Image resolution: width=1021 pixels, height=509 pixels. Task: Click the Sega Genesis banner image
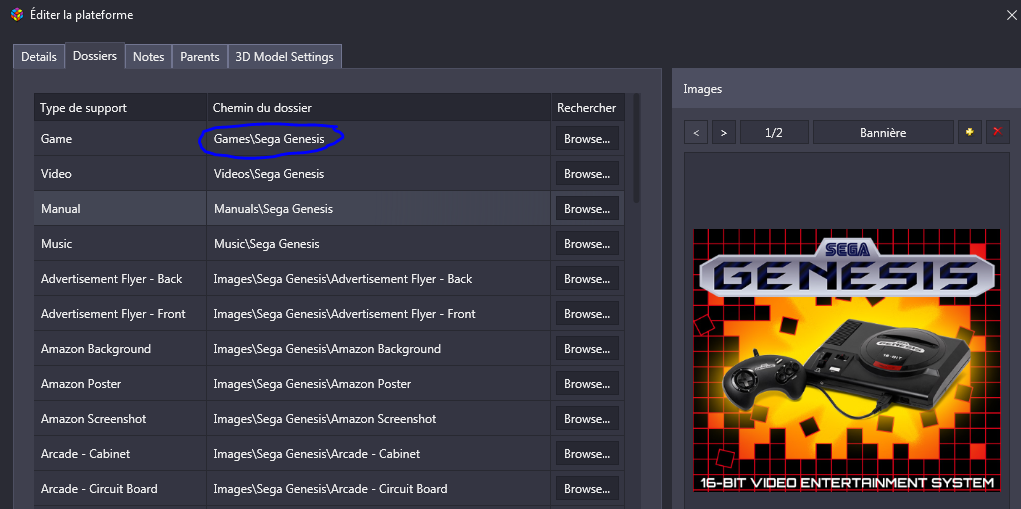coord(846,360)
